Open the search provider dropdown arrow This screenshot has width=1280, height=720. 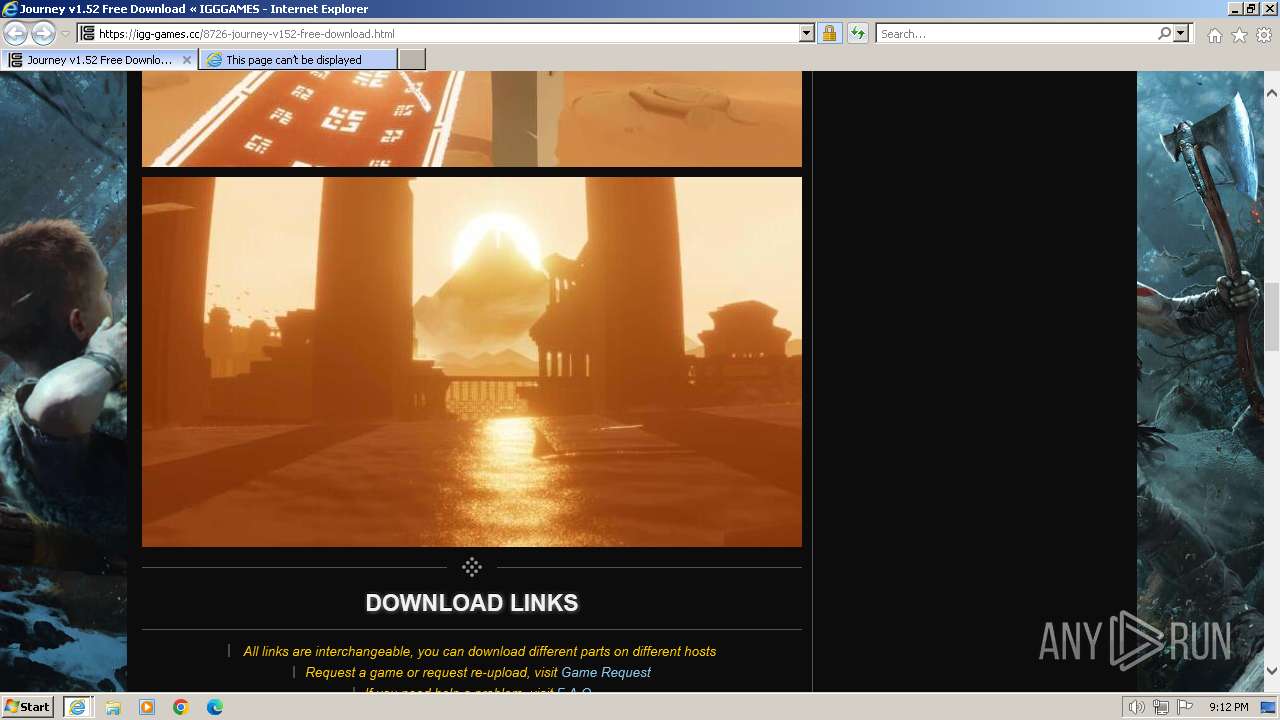click(1181, 33)
